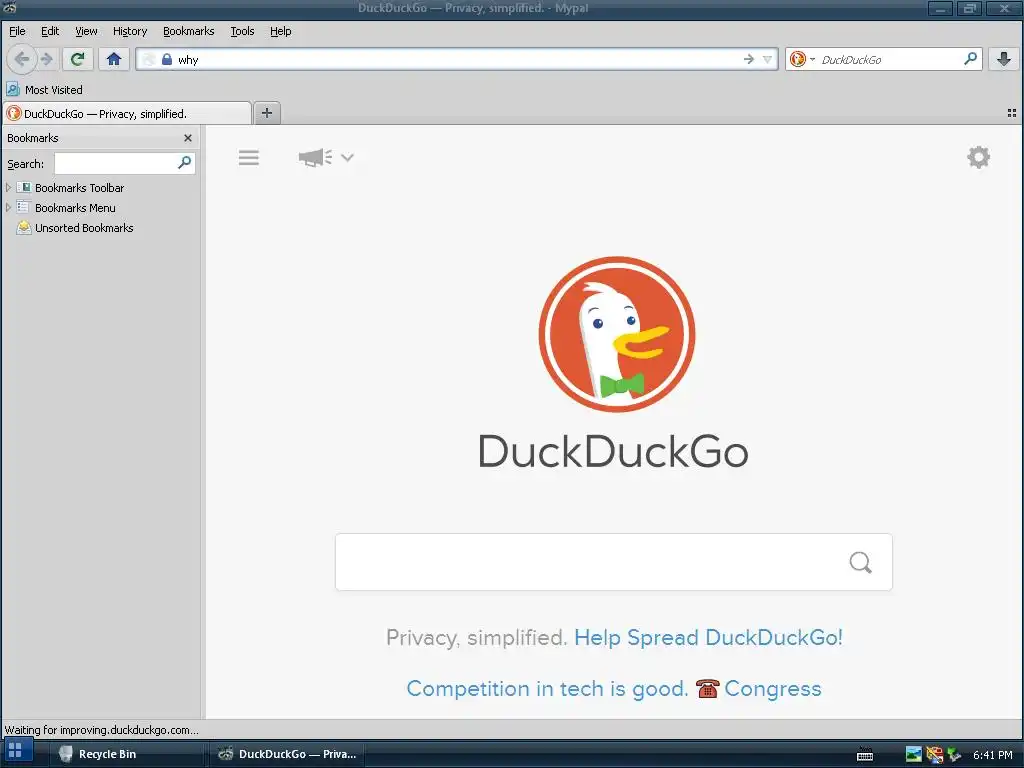
Task: Go forward with the Forward arrow button
Action: pos(46,59)
